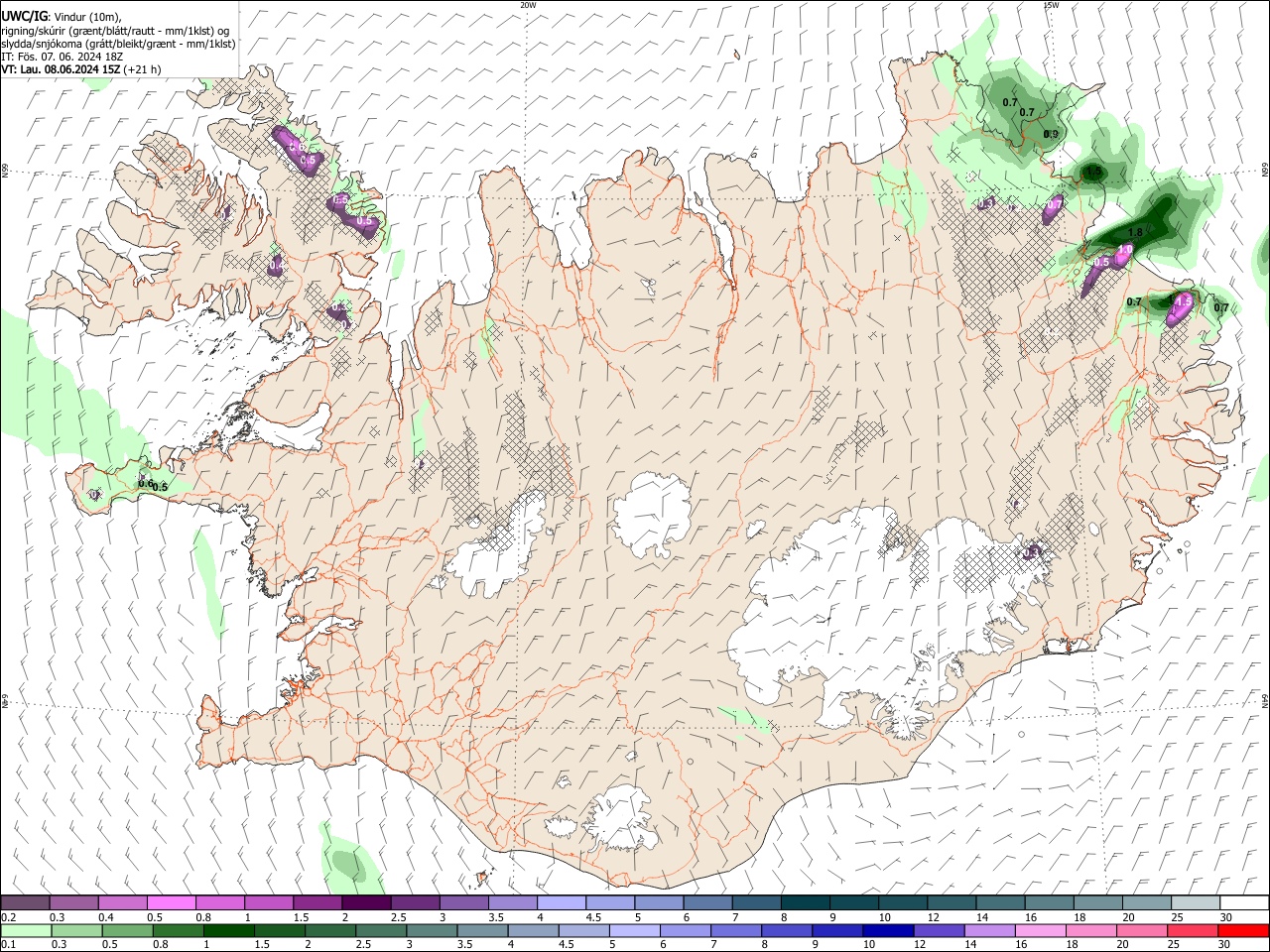
Task: Click the white 1.5 value on the pink patch
Action: [x=1184, y=299]
